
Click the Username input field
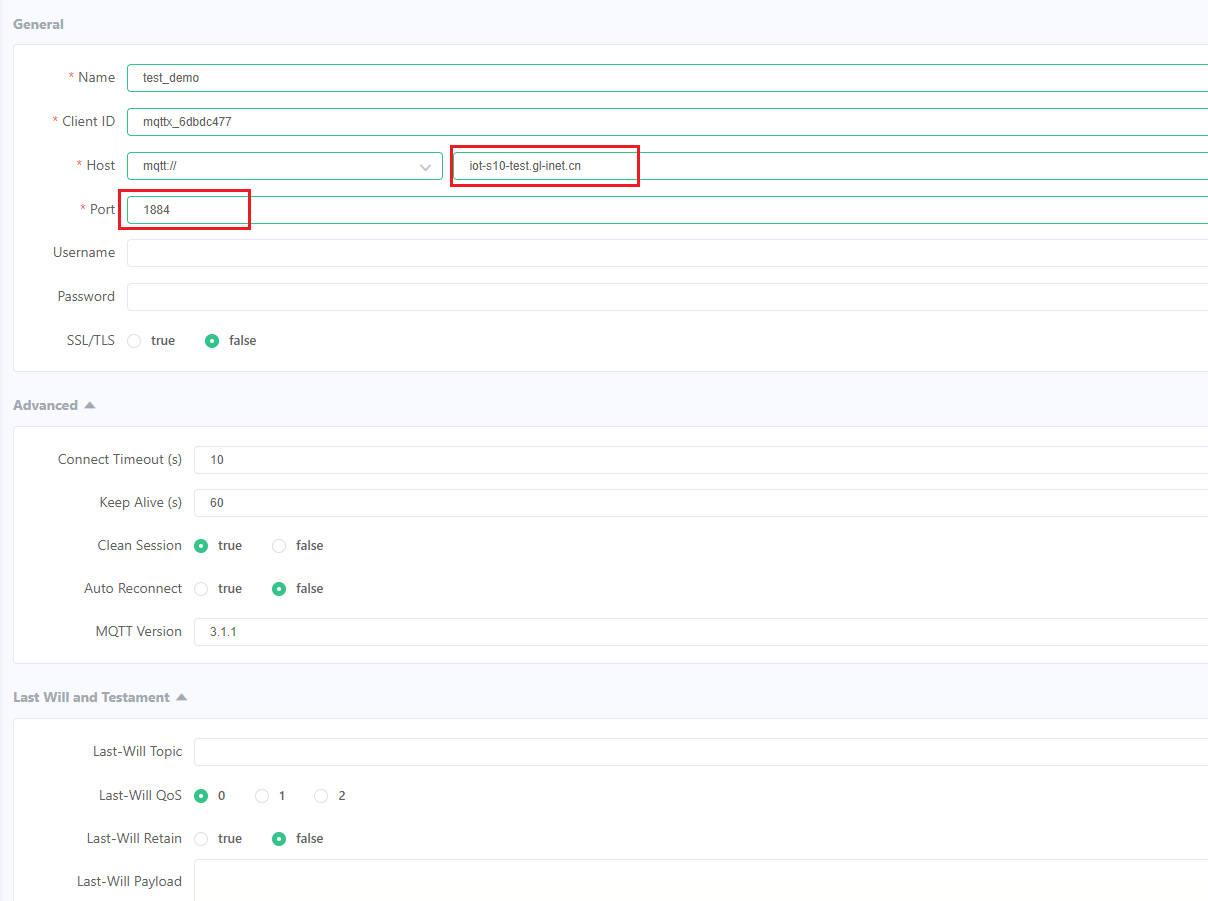point(667,253)
